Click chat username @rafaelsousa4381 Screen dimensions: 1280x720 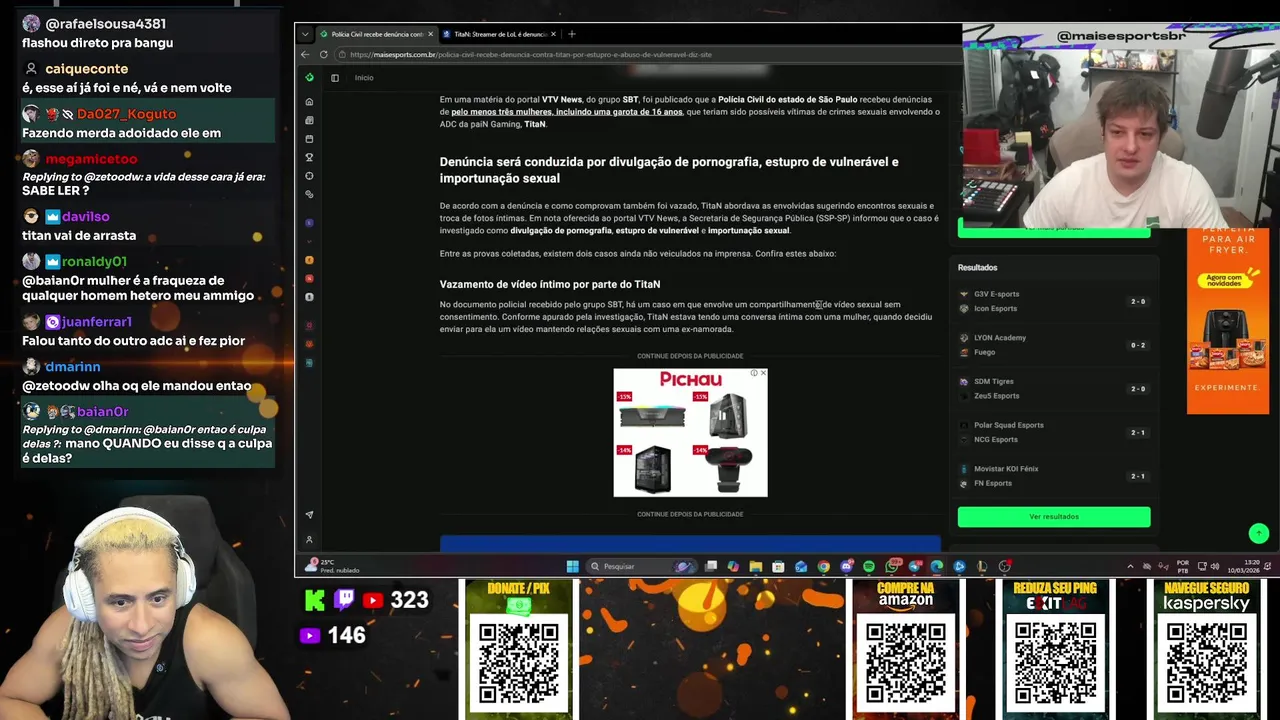(x=106, y=24)
